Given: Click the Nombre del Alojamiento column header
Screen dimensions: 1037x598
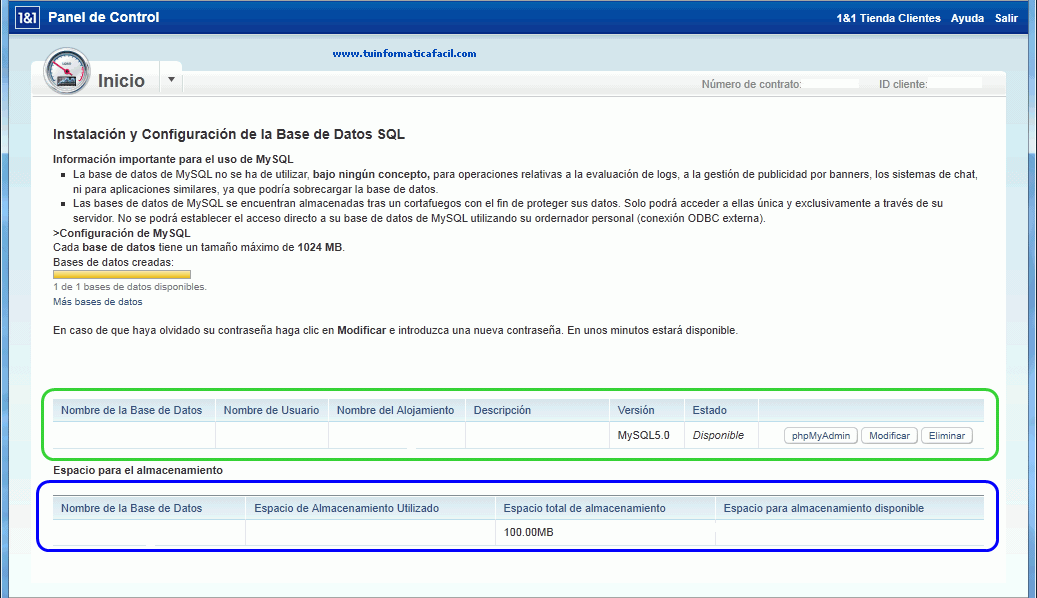Looking at the screenshot, I should 395,410.
